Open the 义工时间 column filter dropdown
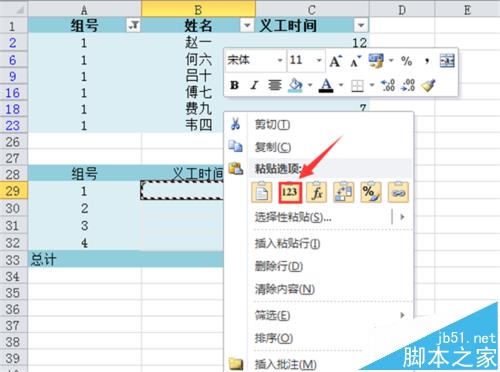Screen dimensions: 500x372 point(361,25)
